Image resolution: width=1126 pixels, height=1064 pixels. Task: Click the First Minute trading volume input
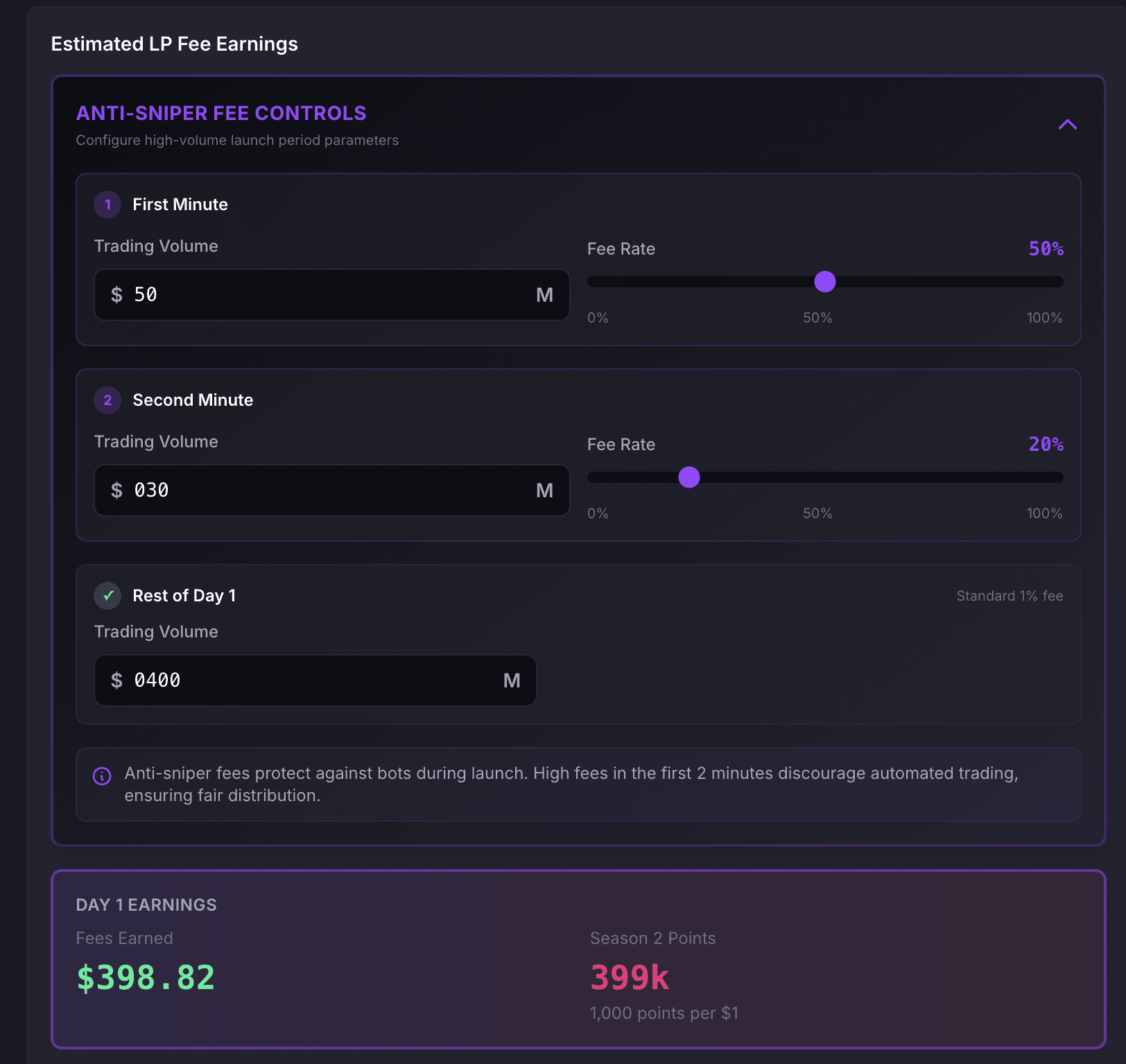(319, 295)
